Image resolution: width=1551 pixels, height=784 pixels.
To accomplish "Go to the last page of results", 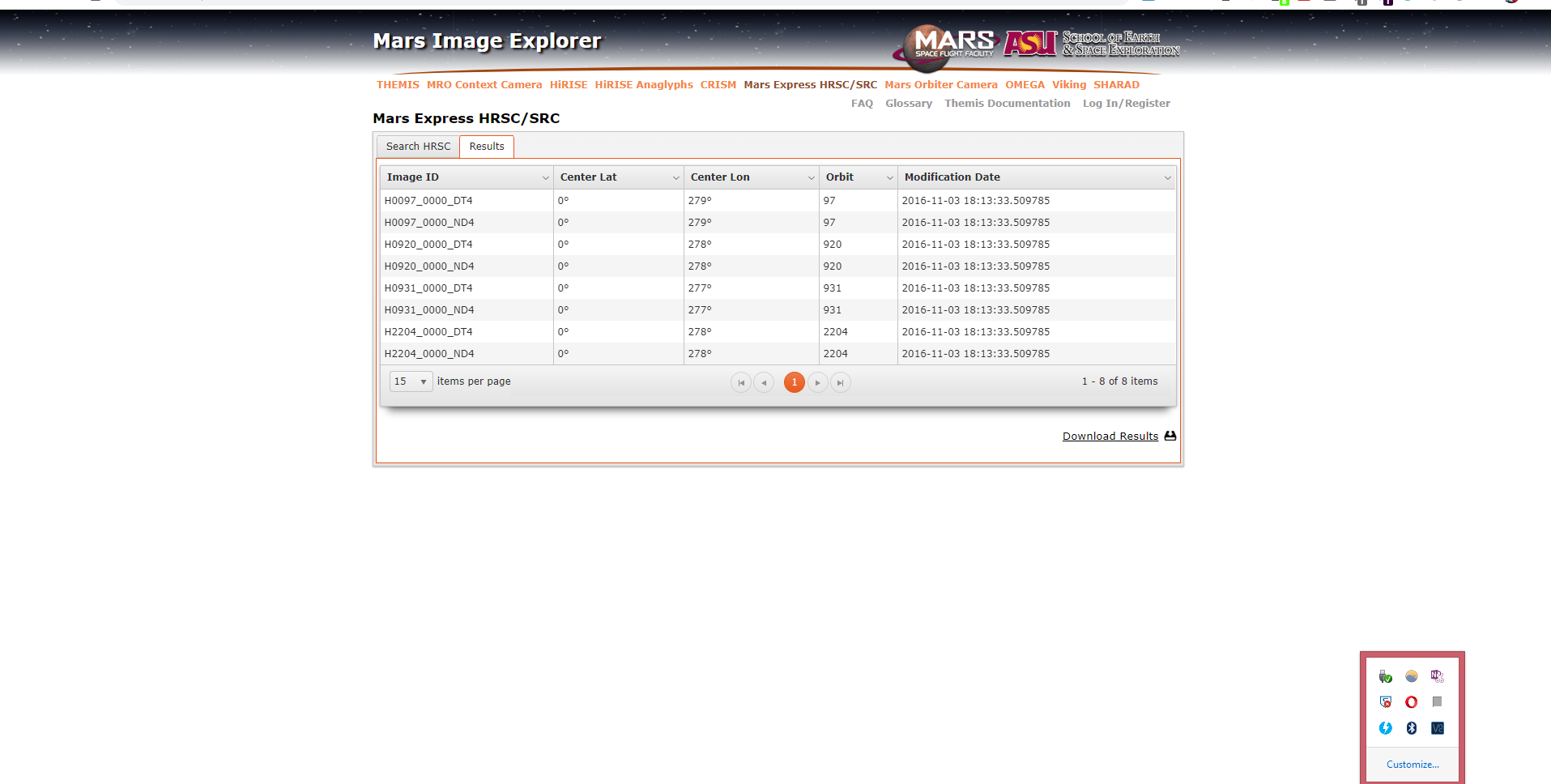I will tap(841, 382).
